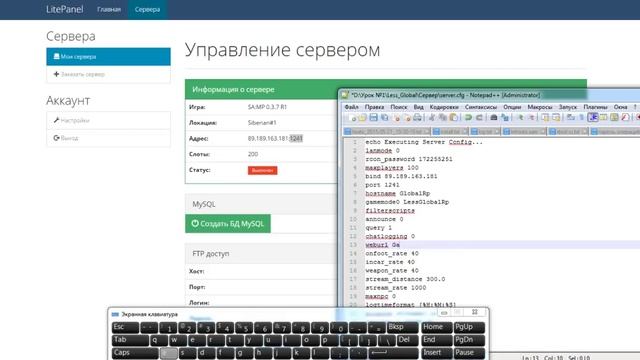The image size is (640, 360).
Task: Click the Esc key on on-screen keyboard
Action: click(125, 327)
